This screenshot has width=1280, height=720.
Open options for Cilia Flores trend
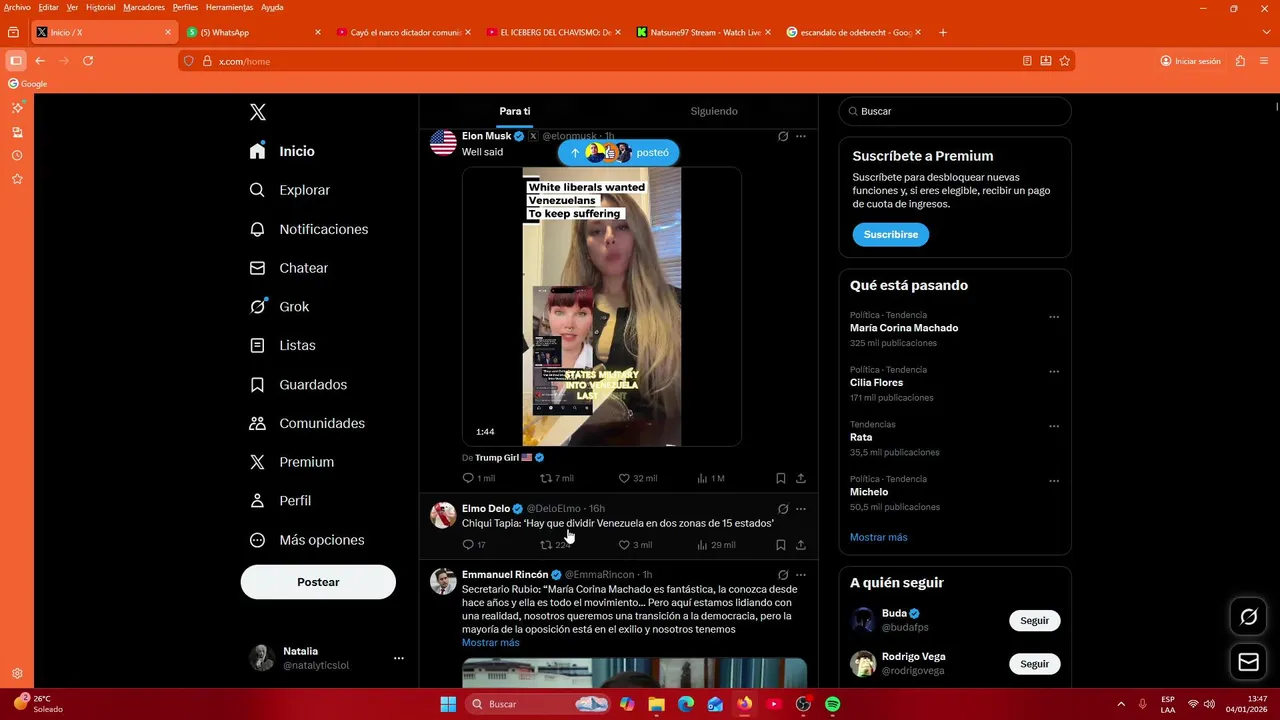click(x=1054, y=372)
